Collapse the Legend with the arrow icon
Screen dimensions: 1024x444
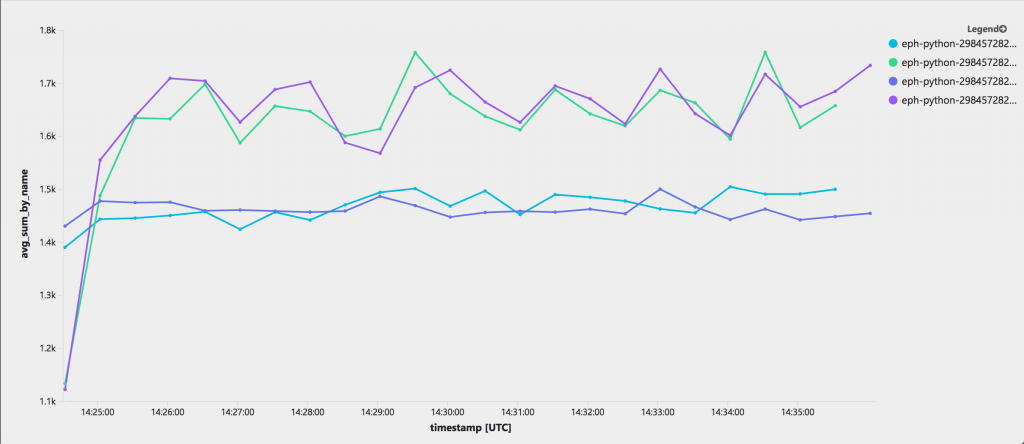coord(1003,29)
